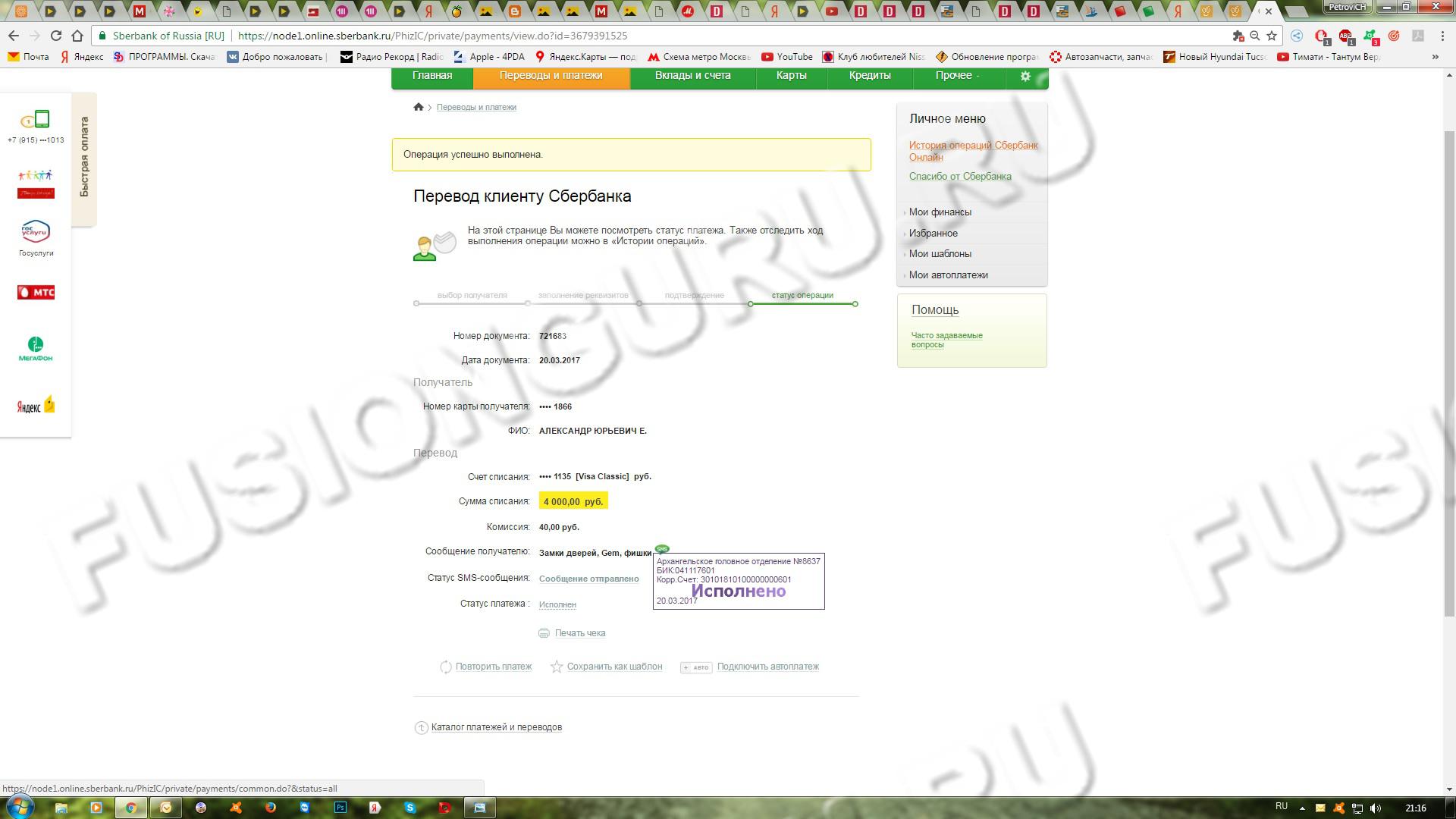
Task: Open Firefox from the taskbar
Action: (271, 808)
